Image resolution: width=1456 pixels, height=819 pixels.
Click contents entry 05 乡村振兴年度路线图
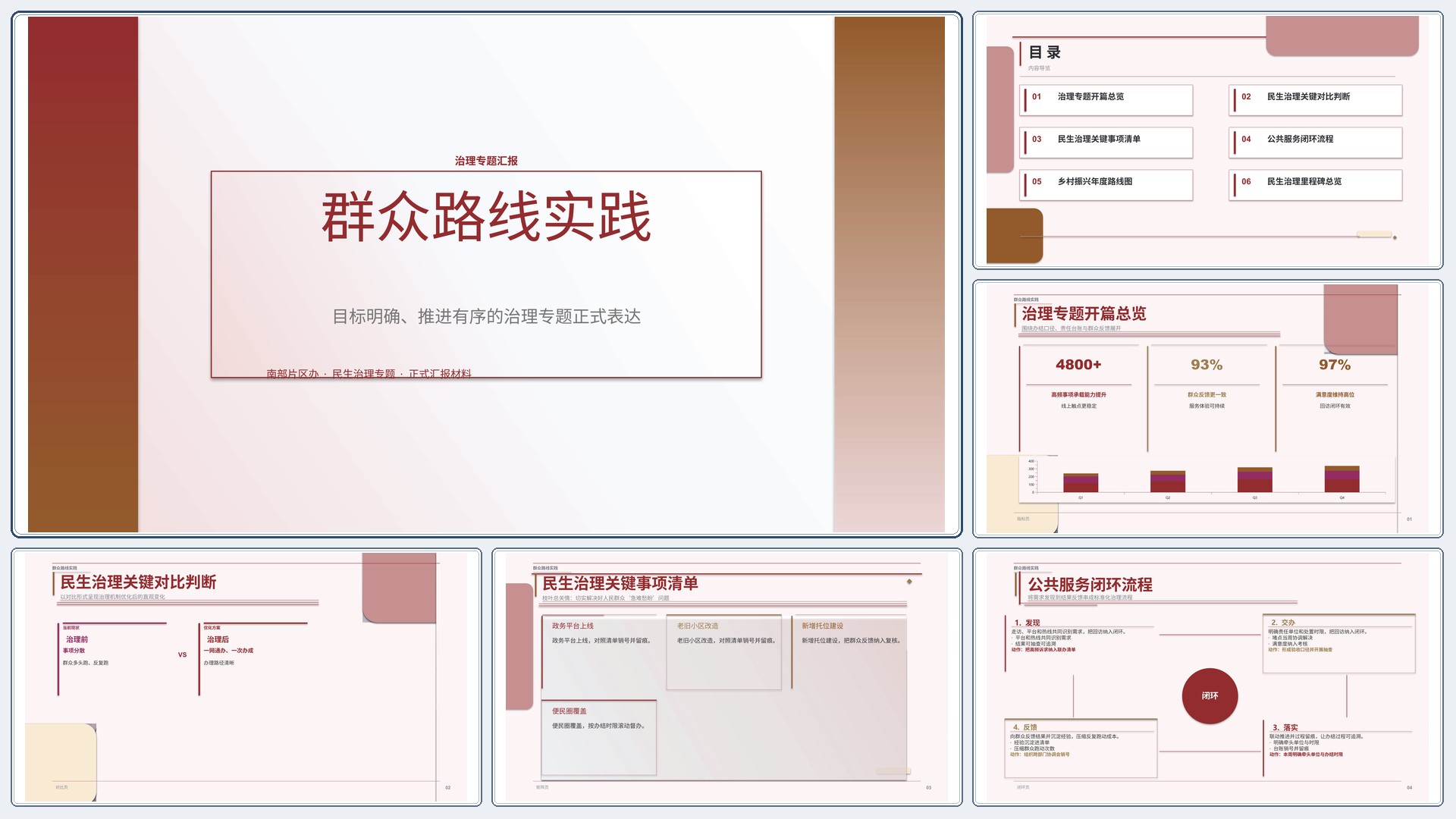click(x=1106, y=185)
